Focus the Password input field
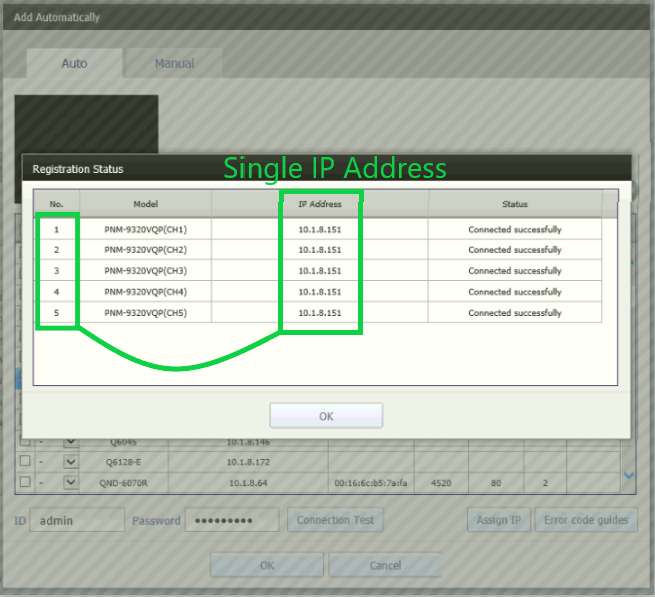The image size is (655, 597). click(232, 520)
